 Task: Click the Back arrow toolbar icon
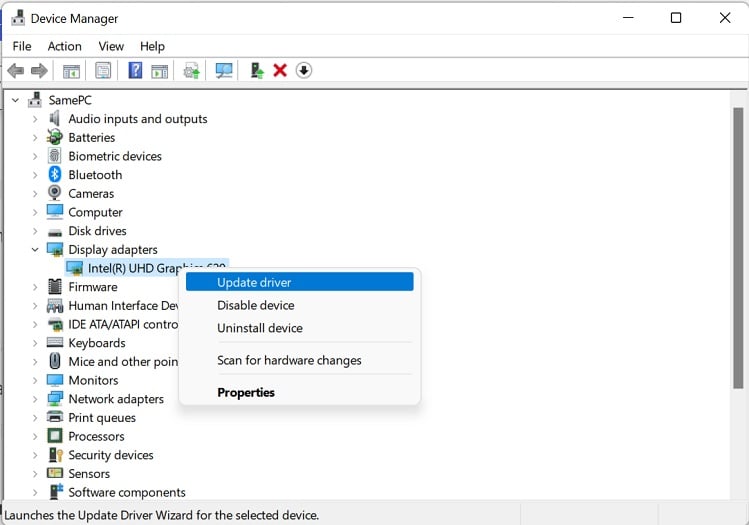(16, 71)
